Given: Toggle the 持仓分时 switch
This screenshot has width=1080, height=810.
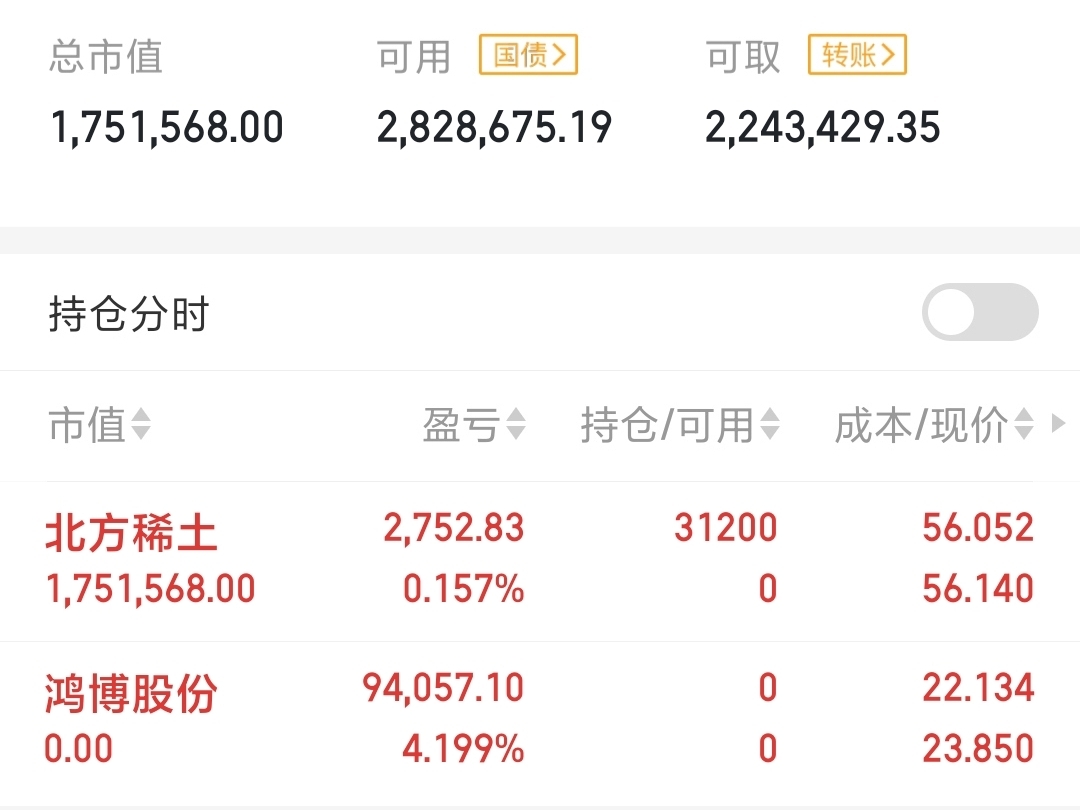Looking at the screenshot, I should pyautogui.click(x=980, y=312).
